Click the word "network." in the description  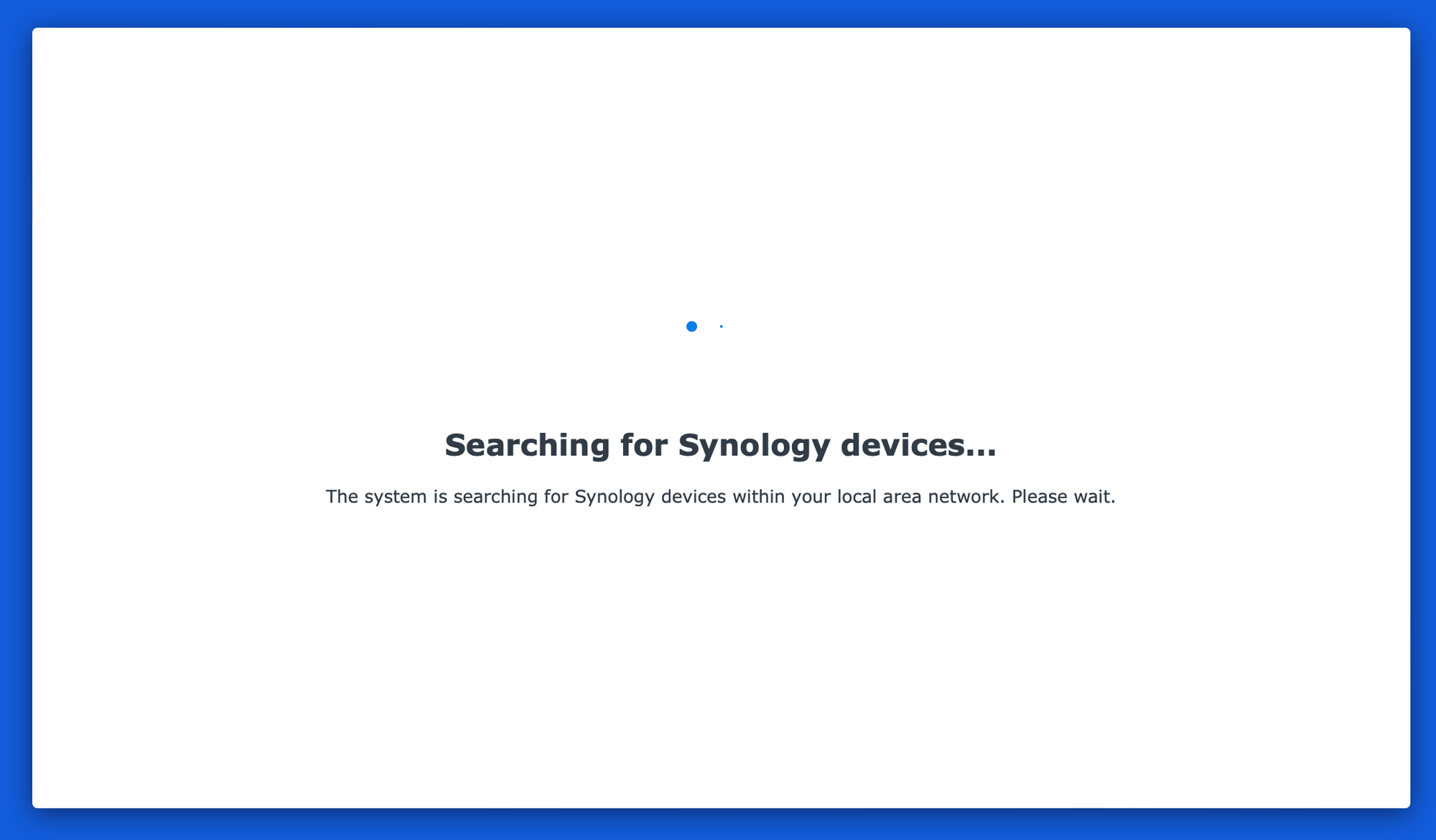click(966, 497)
